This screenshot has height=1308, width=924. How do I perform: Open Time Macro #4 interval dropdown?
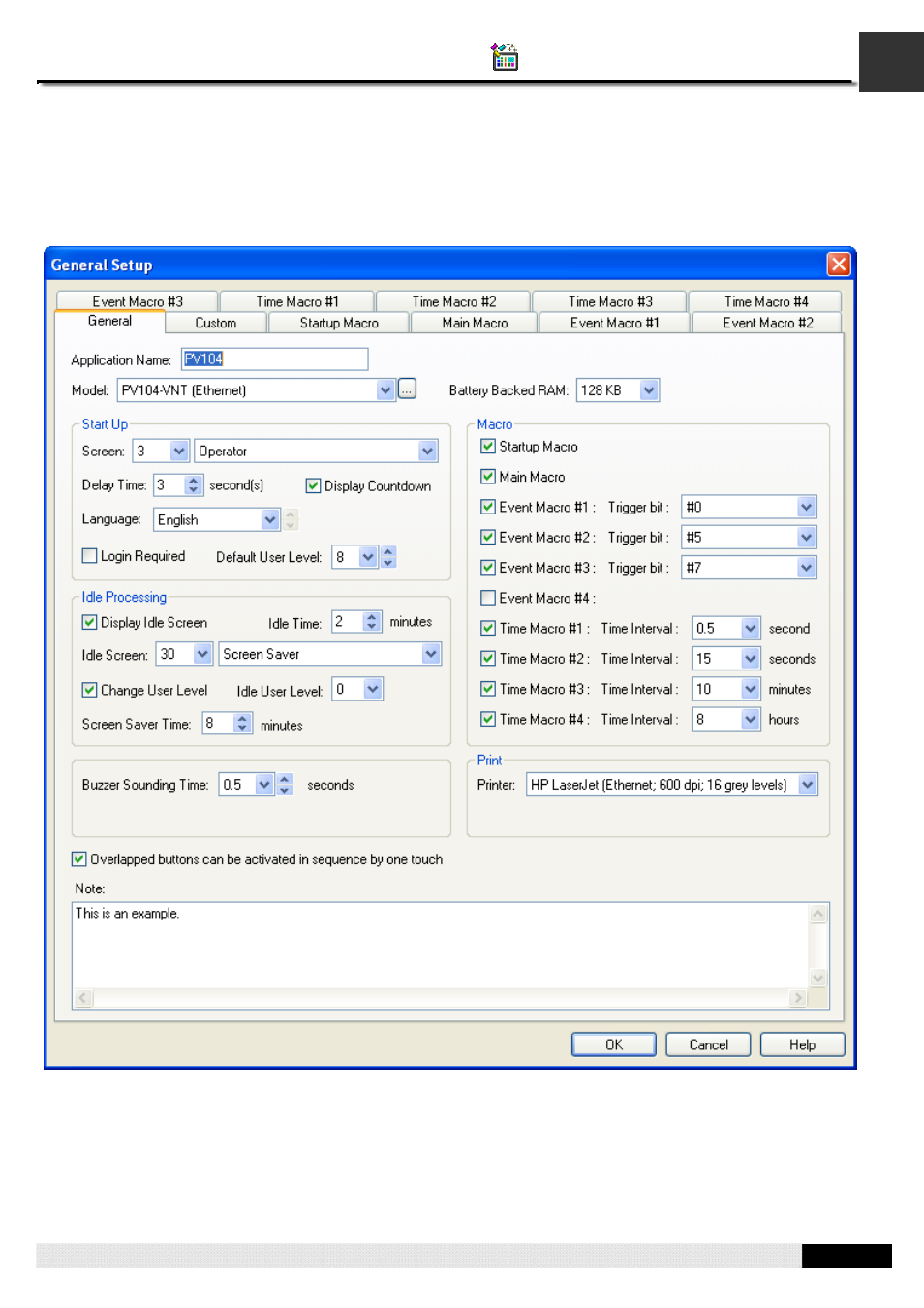(751, 719)
